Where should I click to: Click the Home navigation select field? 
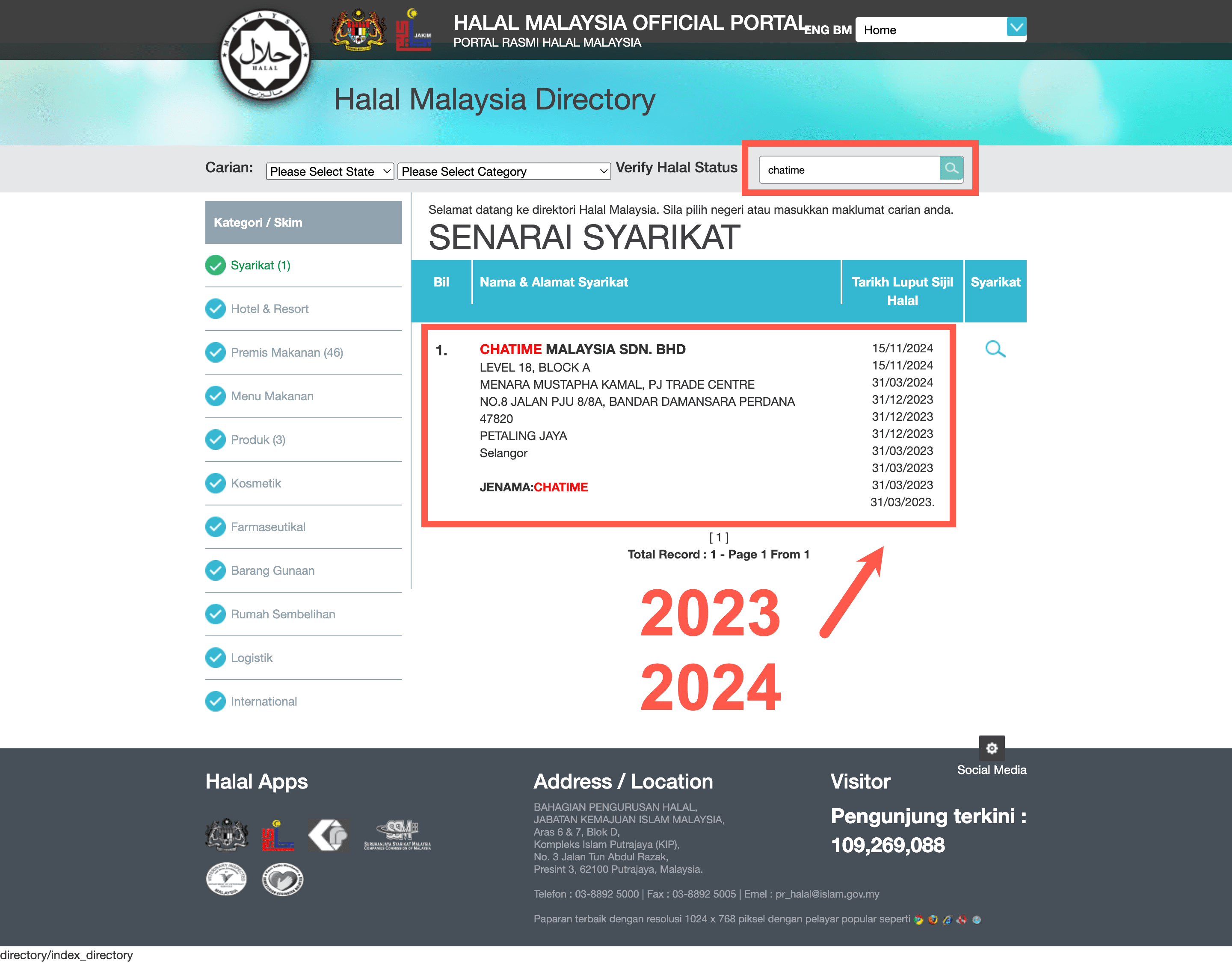941,30
